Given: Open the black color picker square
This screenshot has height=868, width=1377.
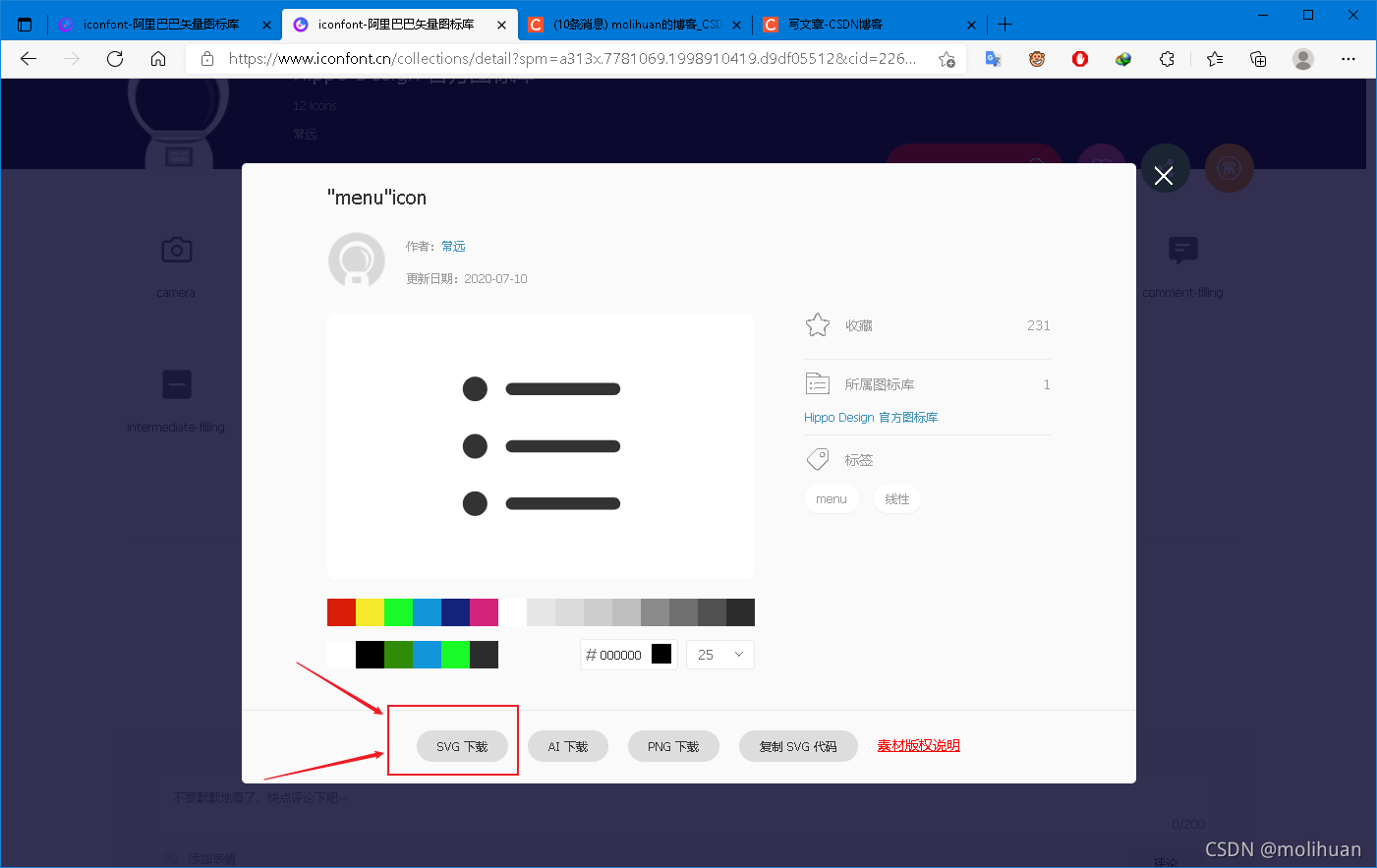Looking at the screenshot, I should 661,654.
